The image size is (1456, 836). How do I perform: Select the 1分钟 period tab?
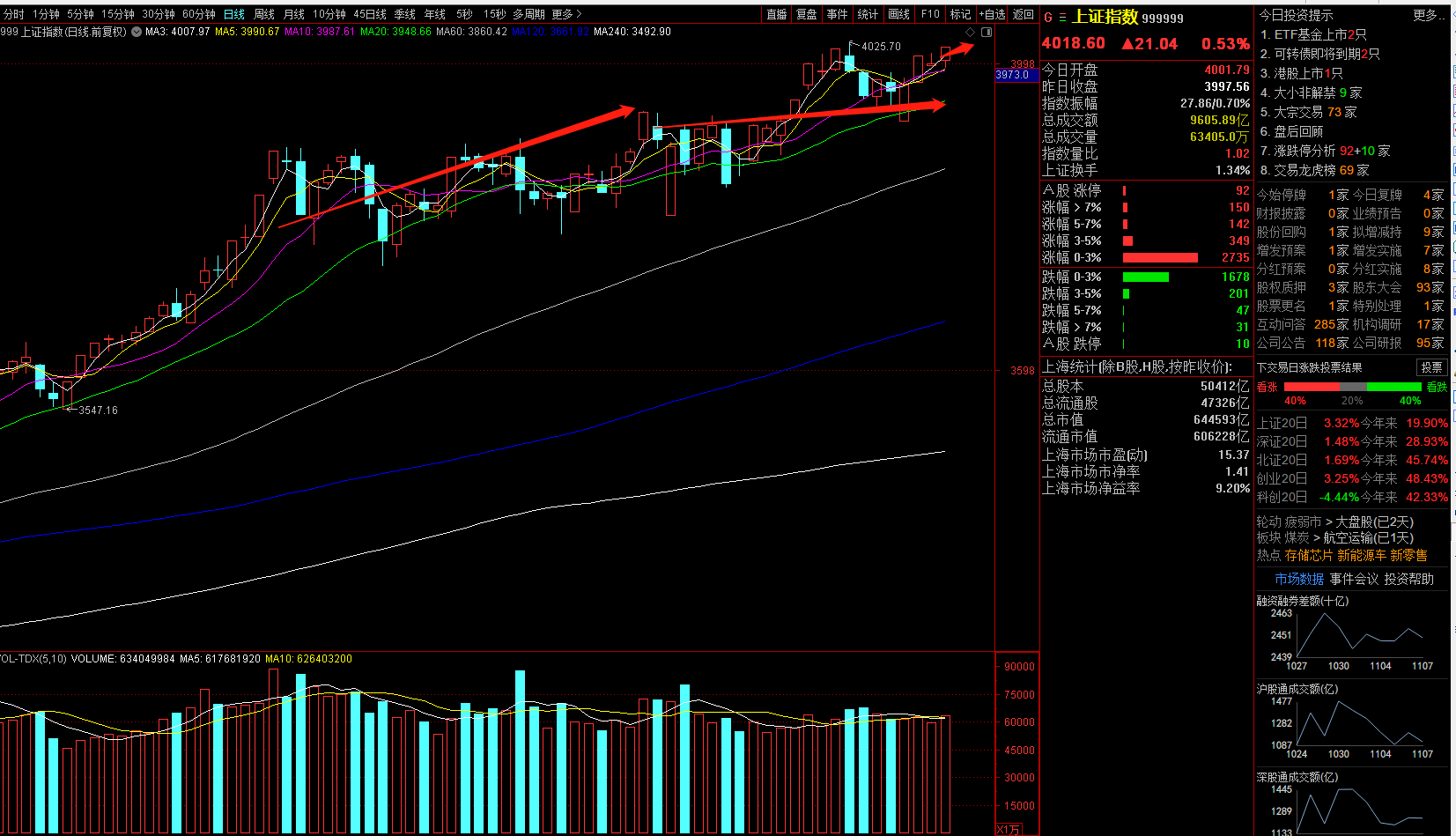47,14
